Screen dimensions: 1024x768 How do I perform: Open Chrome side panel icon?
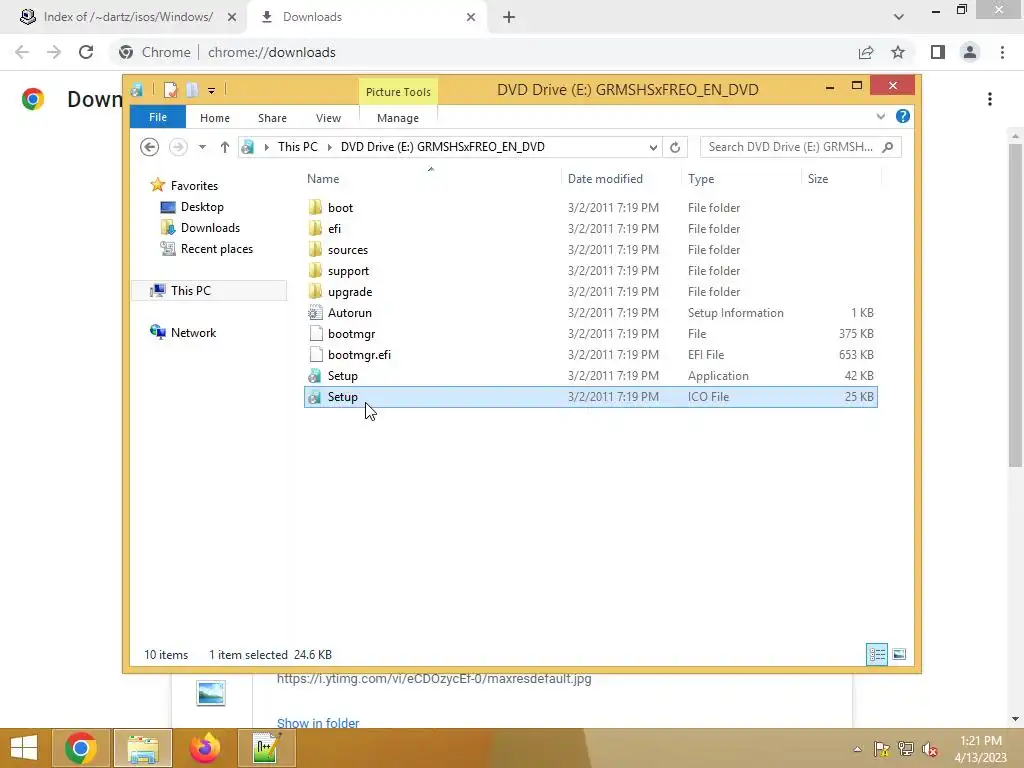pos(938,52)
